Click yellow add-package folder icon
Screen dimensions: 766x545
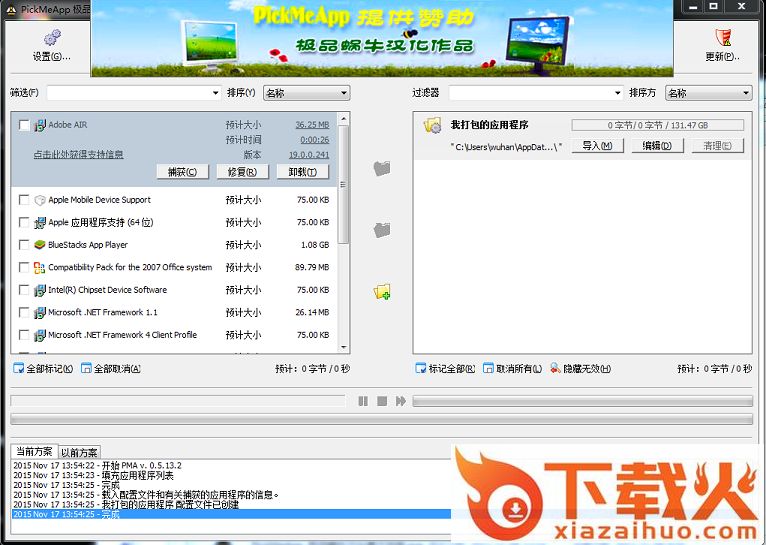pos(382,292)
